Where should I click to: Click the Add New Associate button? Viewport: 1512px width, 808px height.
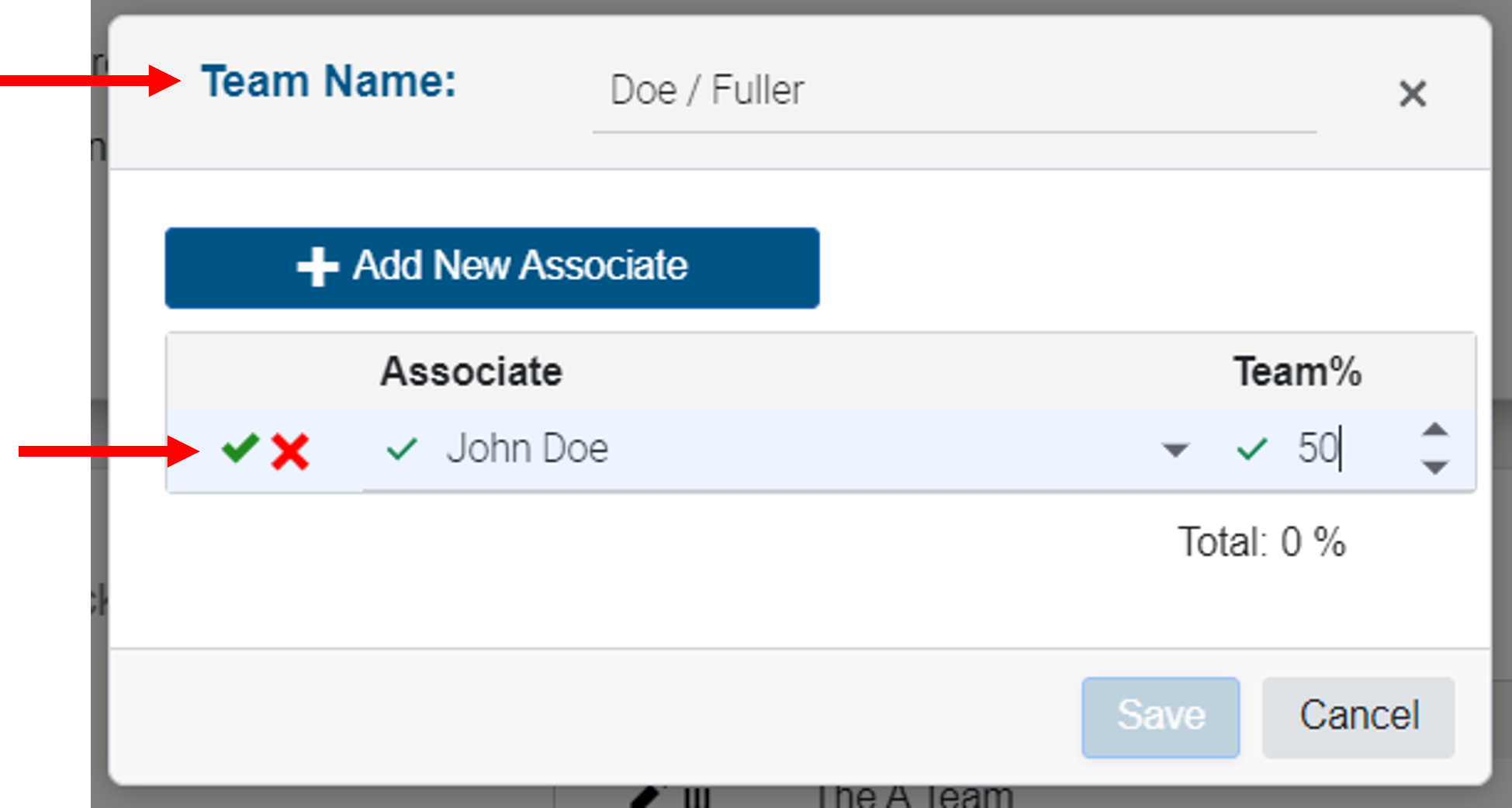(x=491, y=267)
